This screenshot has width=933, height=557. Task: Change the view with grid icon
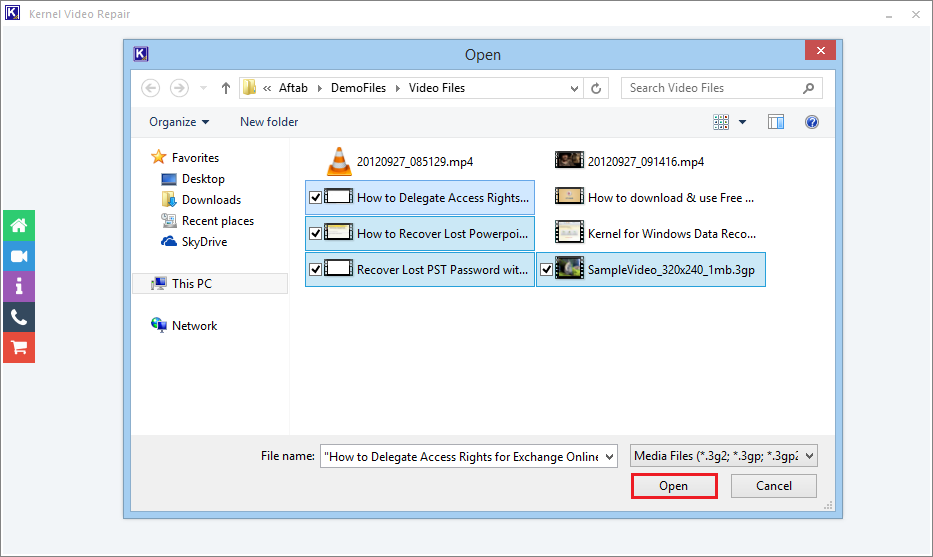721,122
